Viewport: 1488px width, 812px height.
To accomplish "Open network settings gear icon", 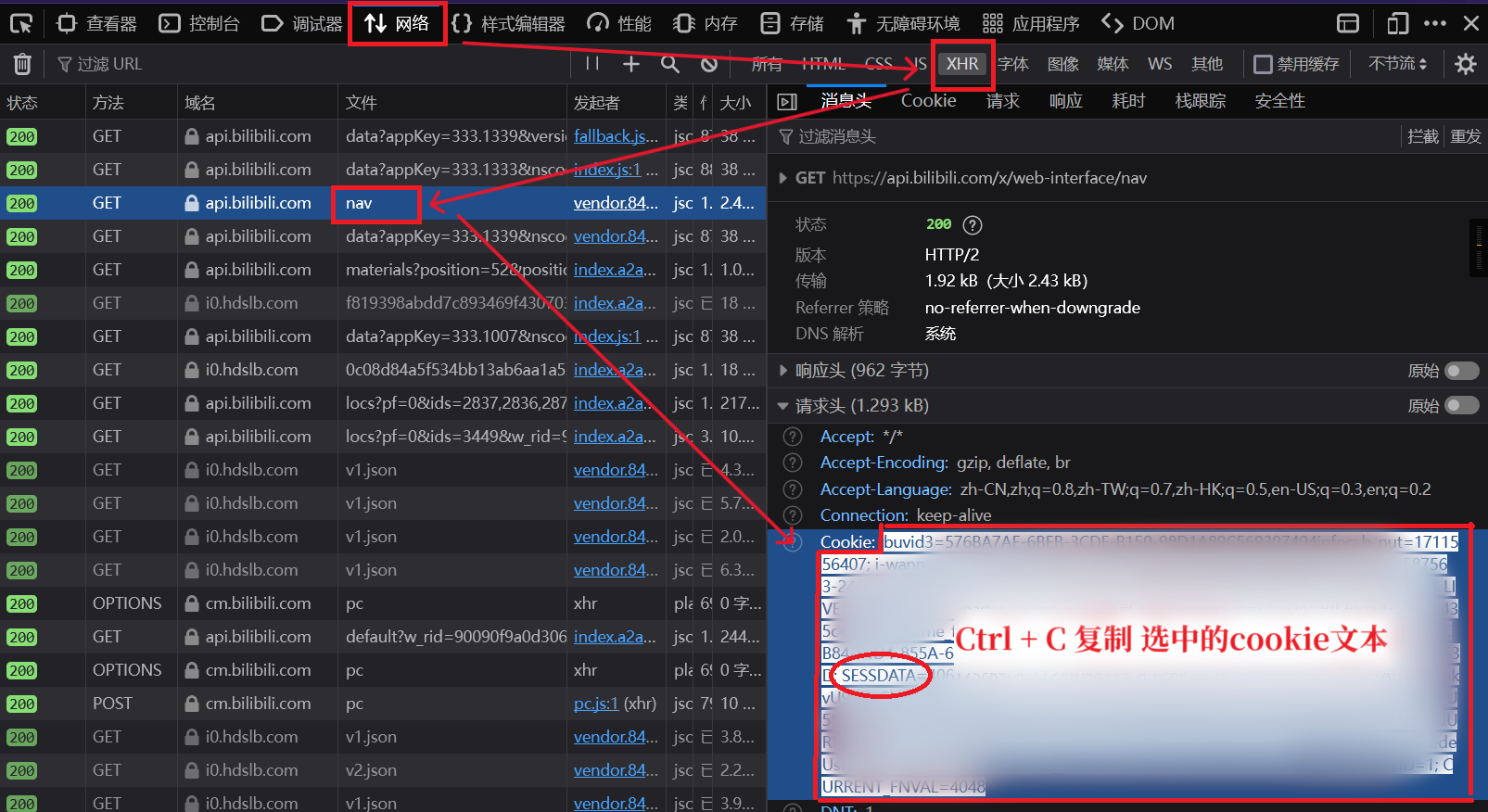I will [x=1466, y=64].
